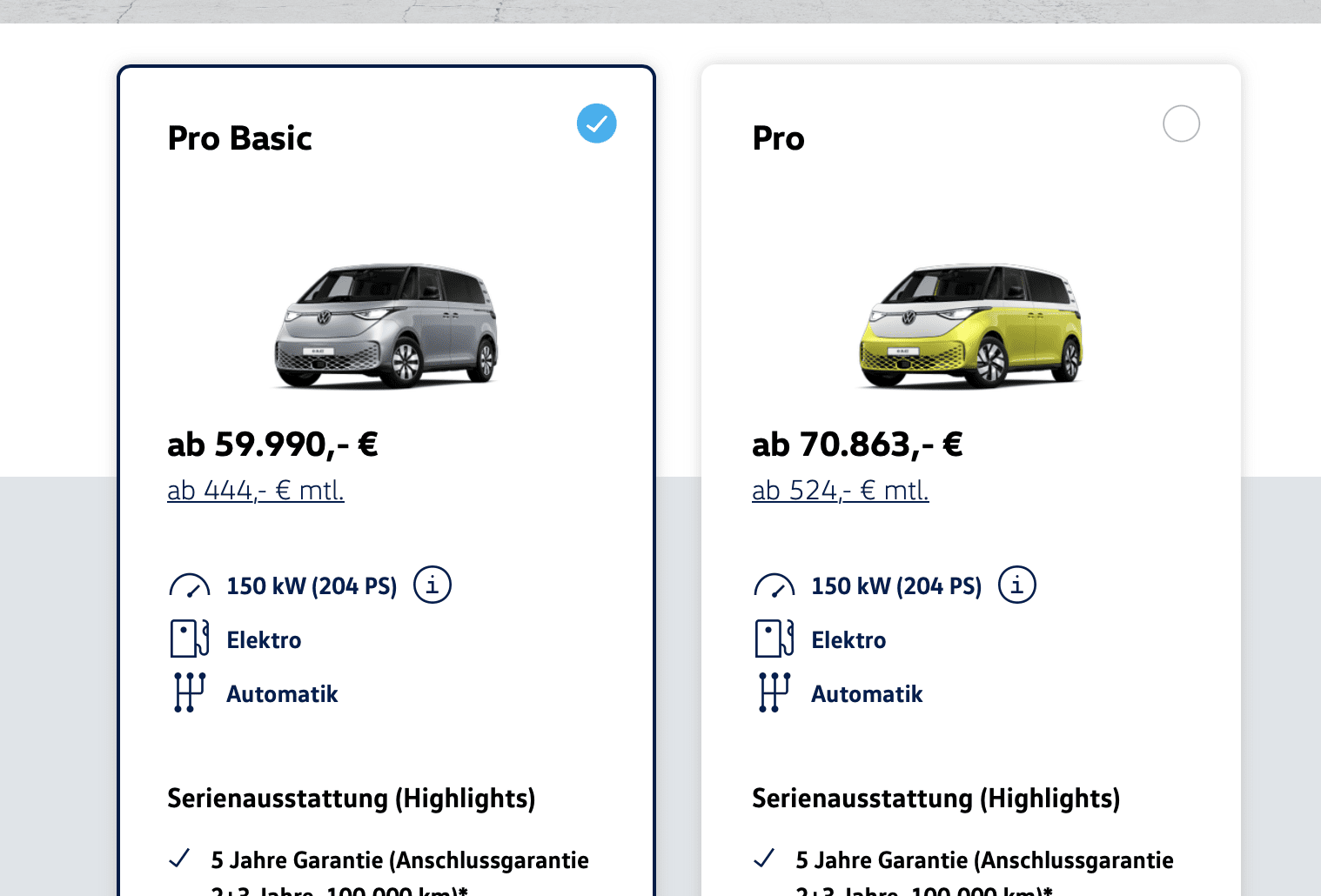Click speedometer icon on Pro Basic card
1321x896 pixels.
pos(189,585)
